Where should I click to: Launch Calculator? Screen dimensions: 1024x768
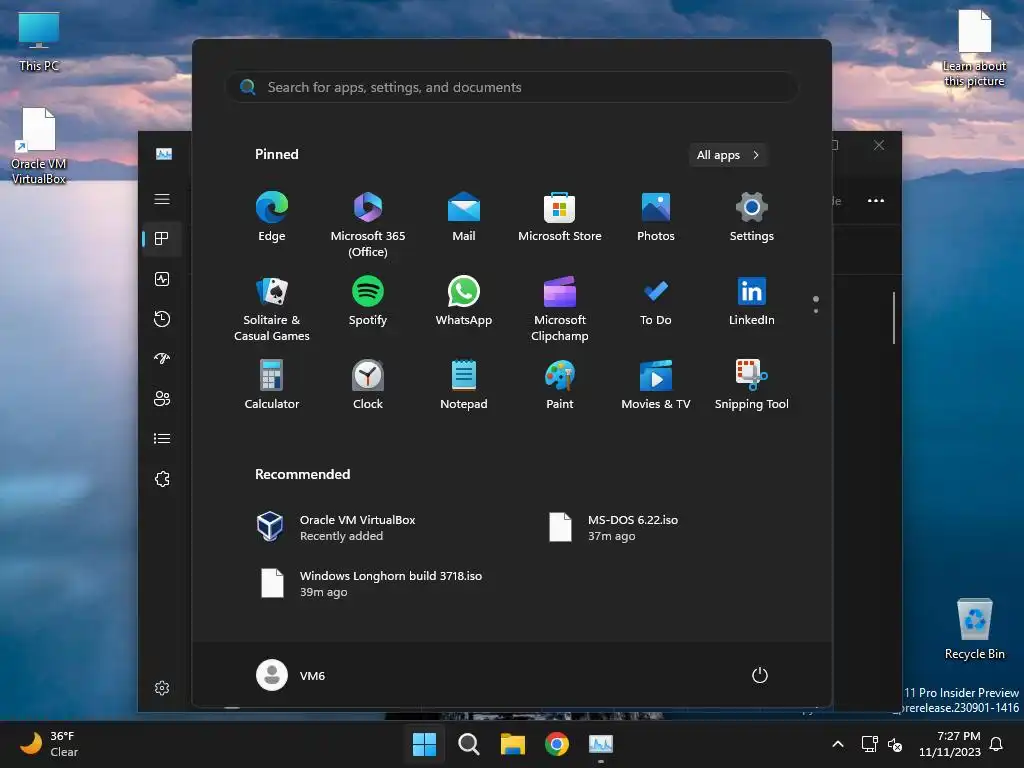coord(272,385)
